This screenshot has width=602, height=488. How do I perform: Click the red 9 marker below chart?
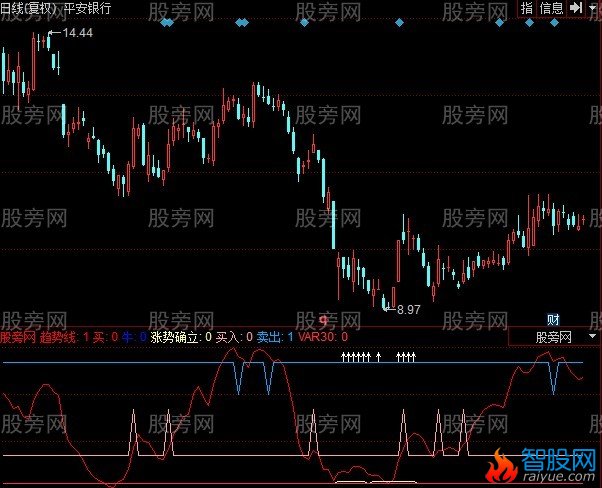(323, 319)
